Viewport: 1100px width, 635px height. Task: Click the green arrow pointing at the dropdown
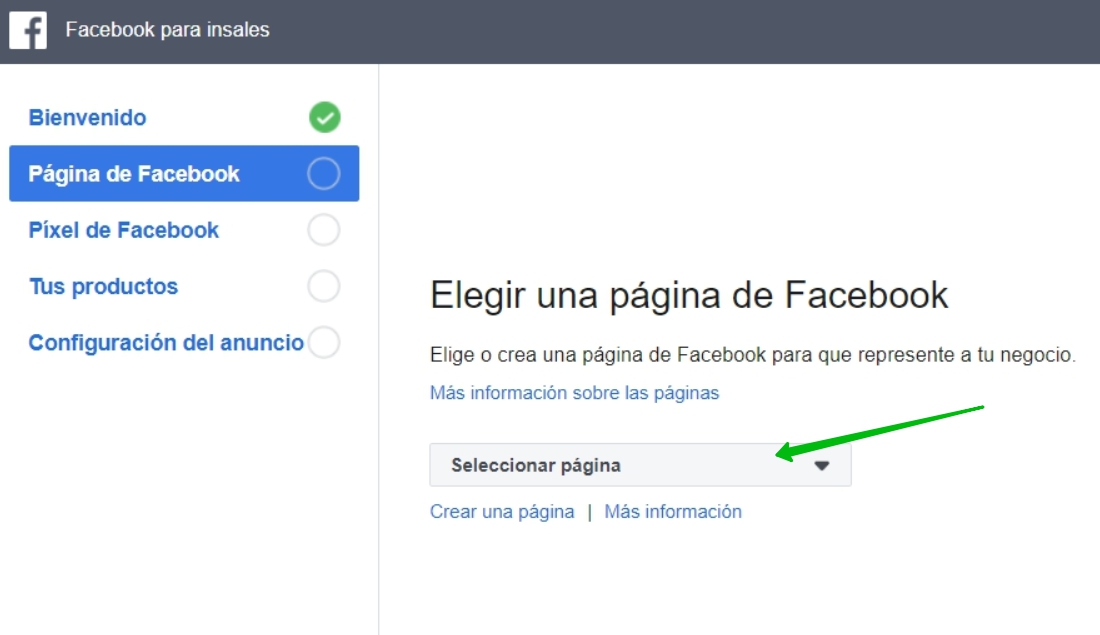coord(880,430)
